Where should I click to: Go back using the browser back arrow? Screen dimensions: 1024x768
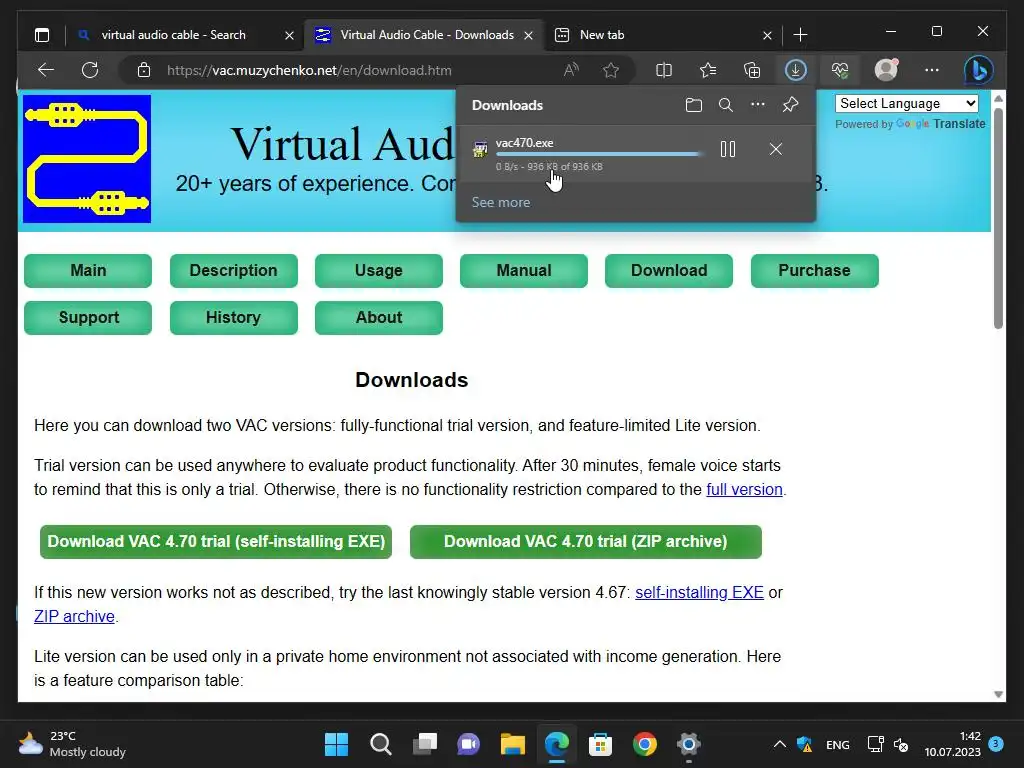(x=46, y=70)
